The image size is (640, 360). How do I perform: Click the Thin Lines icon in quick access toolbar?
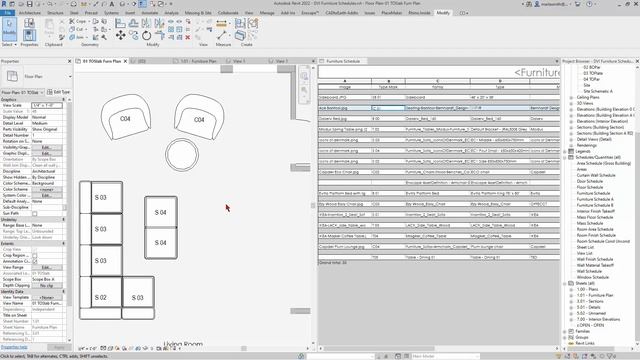coord(142,4)
